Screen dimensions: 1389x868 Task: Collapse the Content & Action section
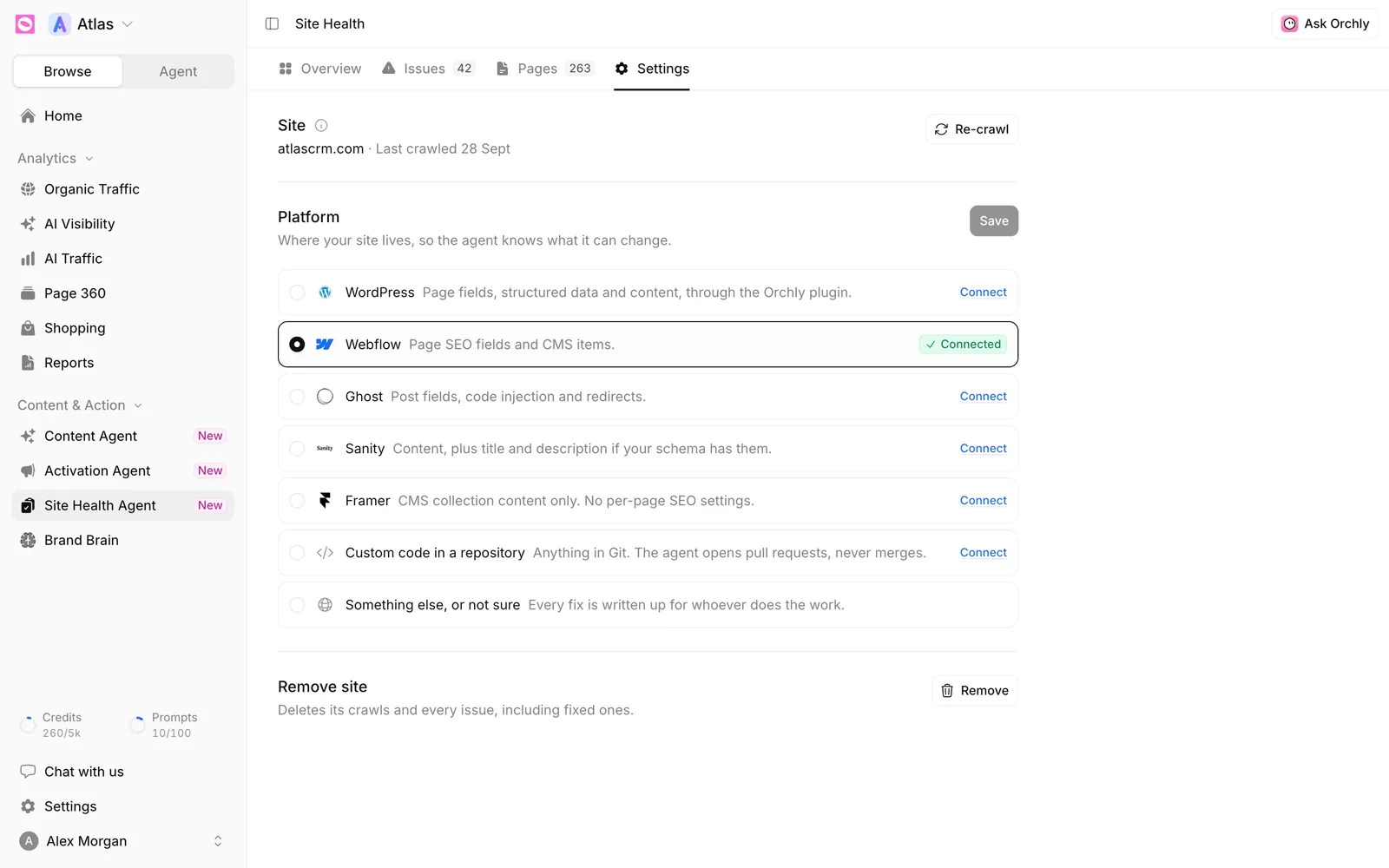tap(80, 405)
